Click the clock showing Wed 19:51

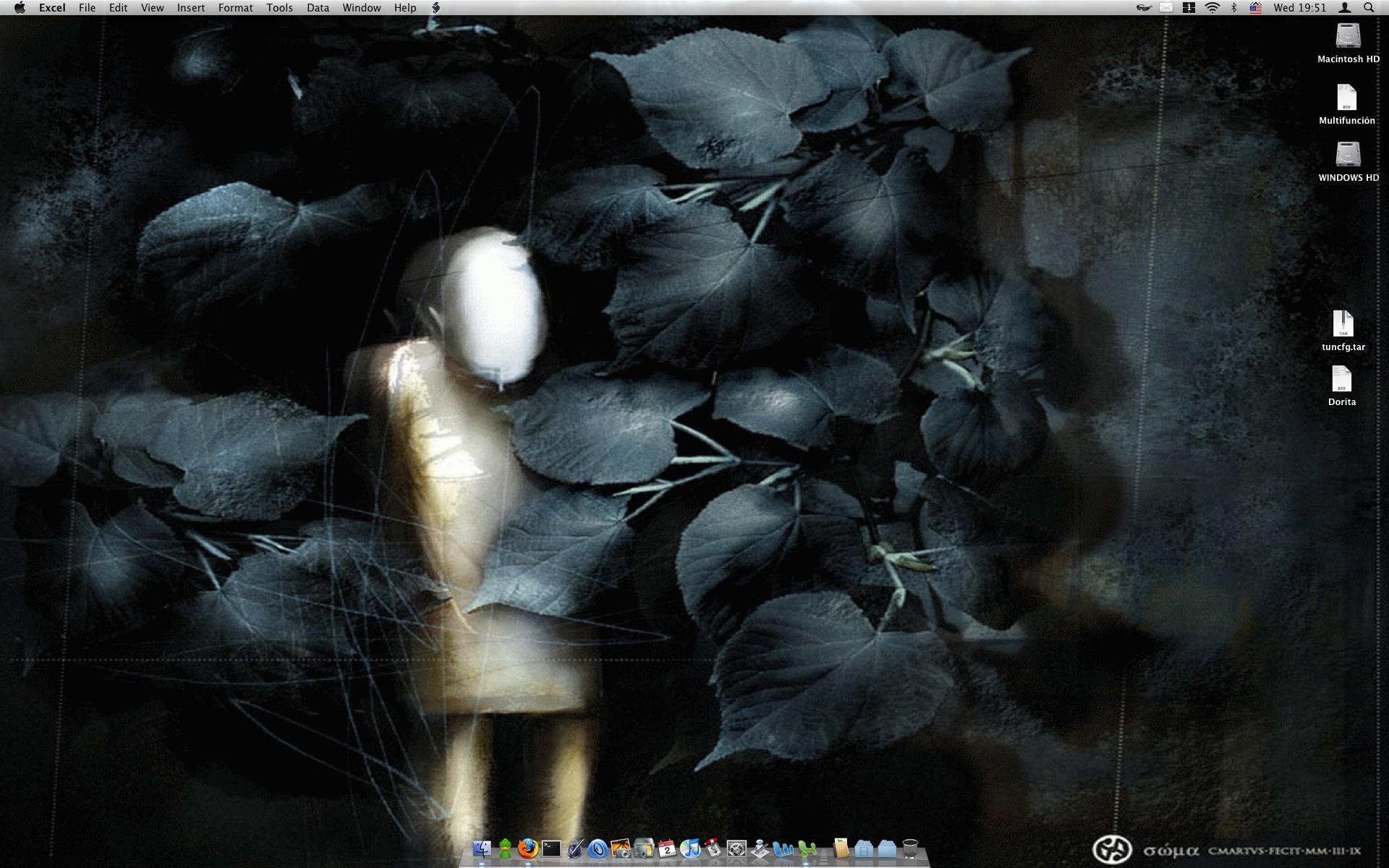coord(1299,7)
